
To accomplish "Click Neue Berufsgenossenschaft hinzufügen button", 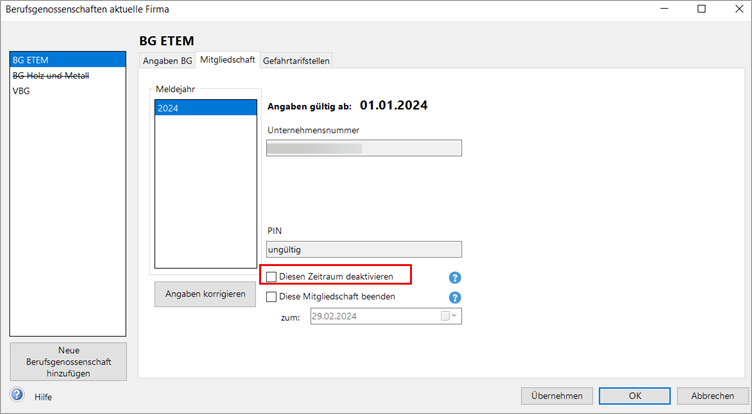I will (68, 362).
